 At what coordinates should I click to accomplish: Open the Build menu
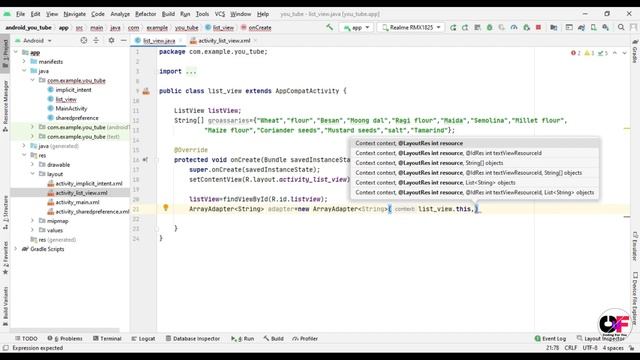168,14
